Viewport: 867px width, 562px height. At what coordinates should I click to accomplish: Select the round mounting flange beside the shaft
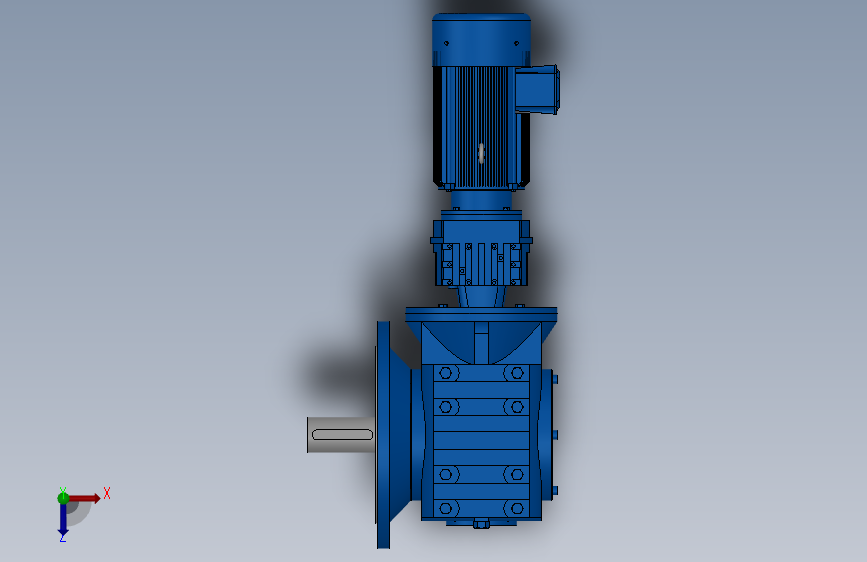(384, 435)
